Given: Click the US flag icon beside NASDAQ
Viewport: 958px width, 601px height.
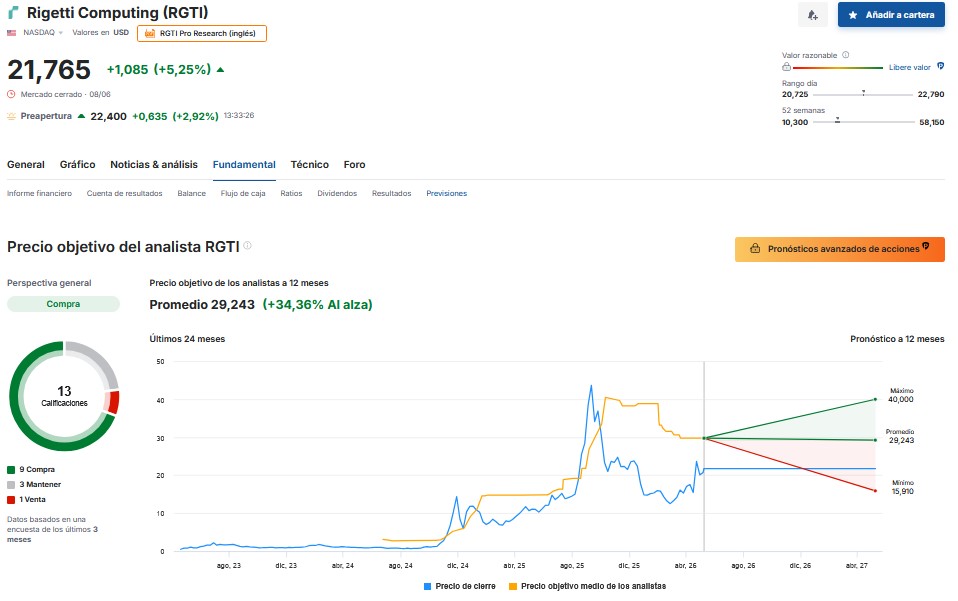Looking at the screenshot, I should [12, 33].
